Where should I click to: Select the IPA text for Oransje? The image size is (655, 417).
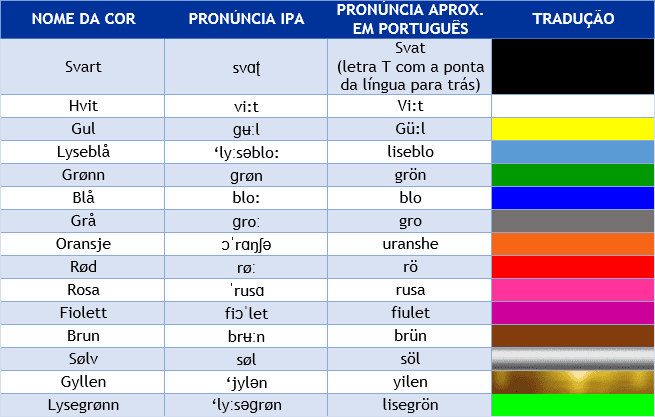pos(246,244)
